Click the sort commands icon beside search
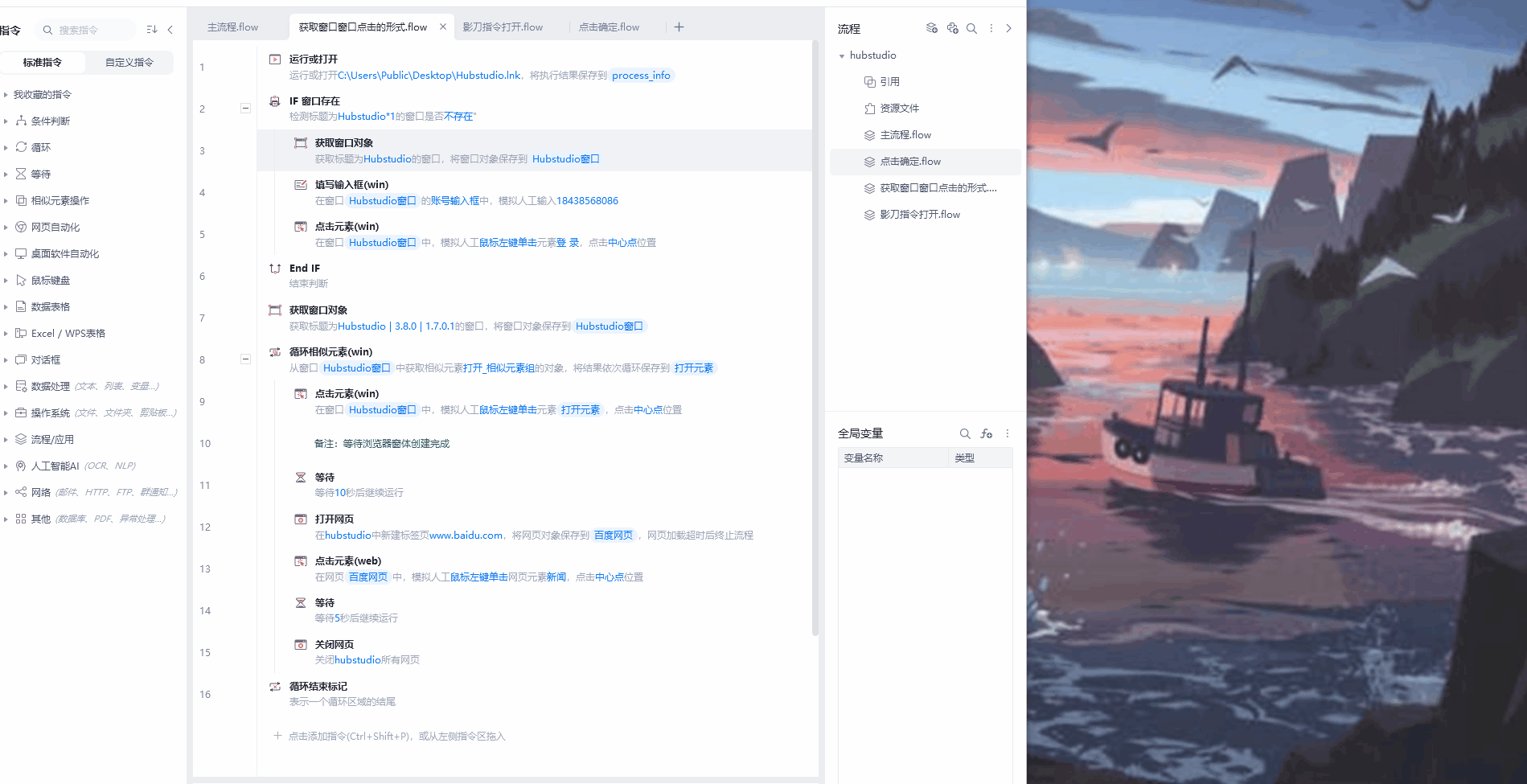The width and height of the screenshot is (1527, 784). tap(152, 30)
